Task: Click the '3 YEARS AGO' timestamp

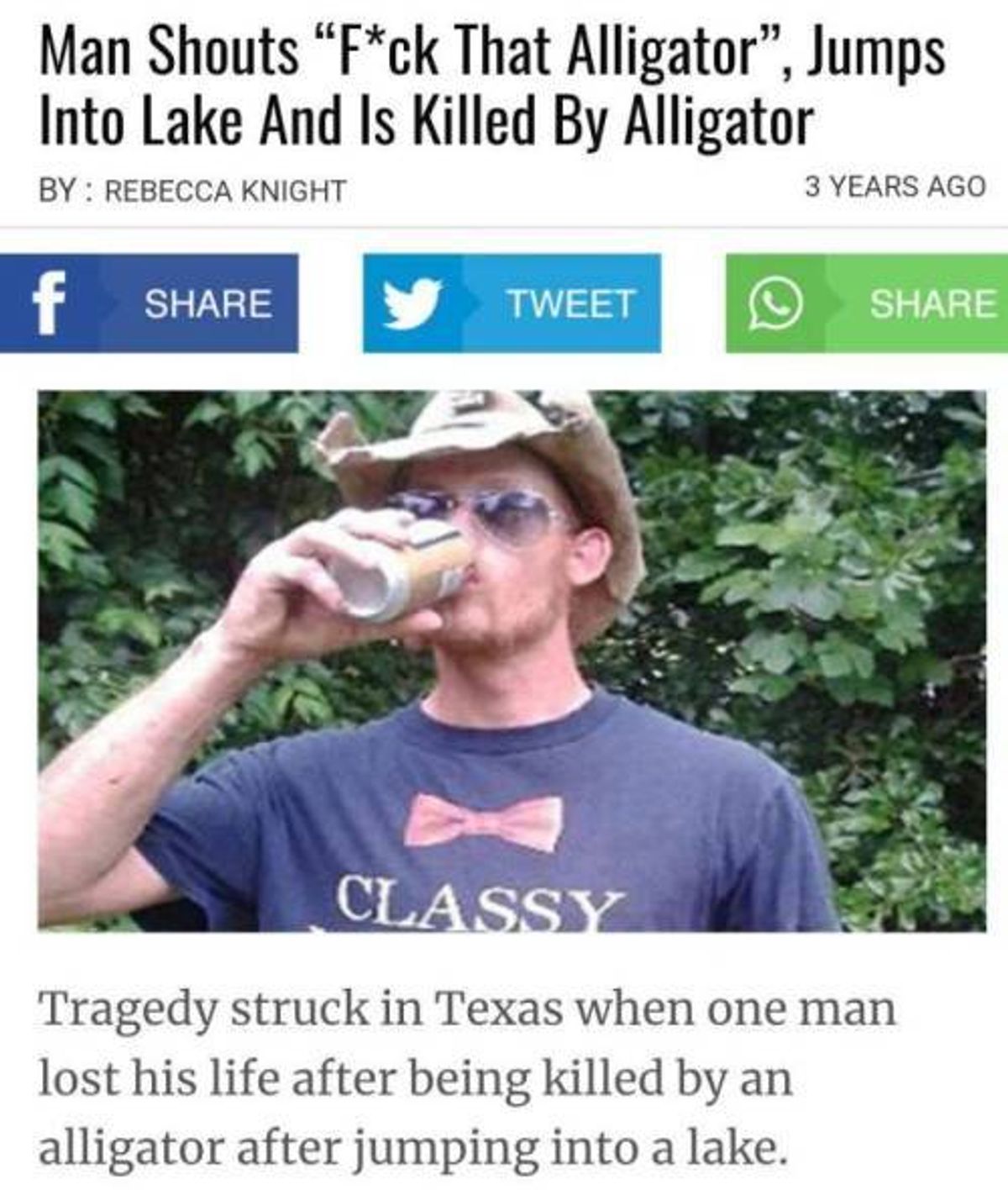Action: coord(895,186)
